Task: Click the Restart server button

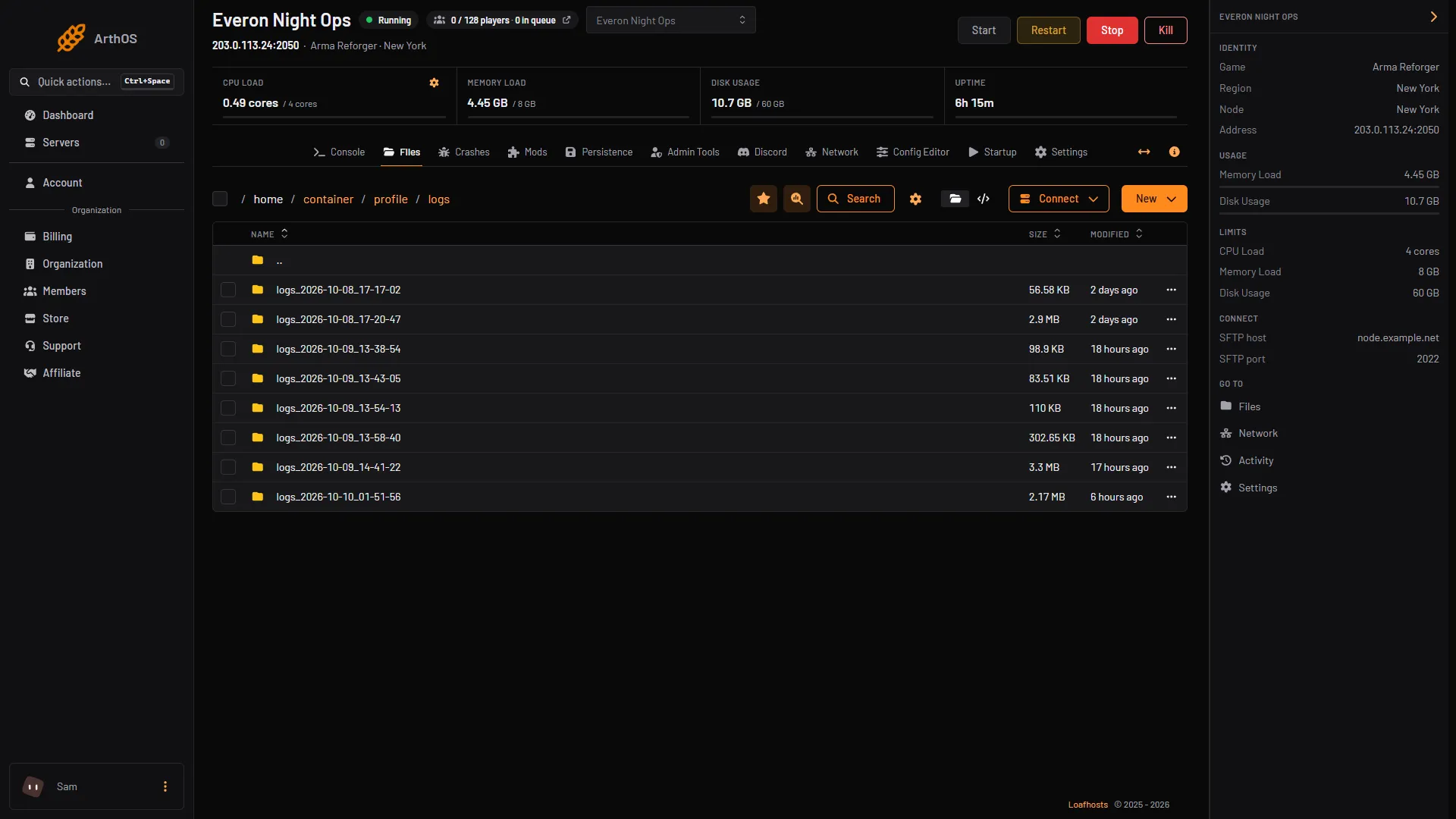Action: click(1048, 30)
